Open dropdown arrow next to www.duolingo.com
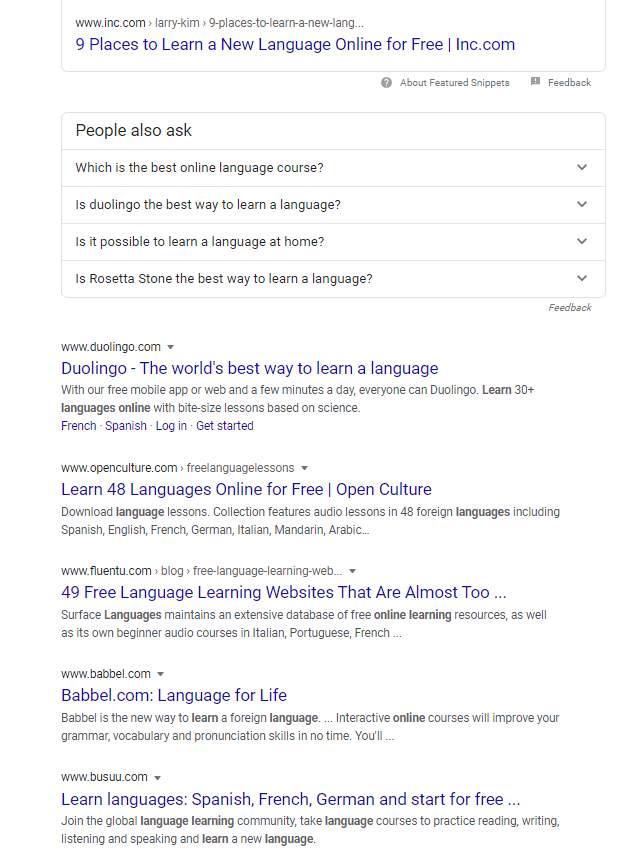 (x=170, y=347)
